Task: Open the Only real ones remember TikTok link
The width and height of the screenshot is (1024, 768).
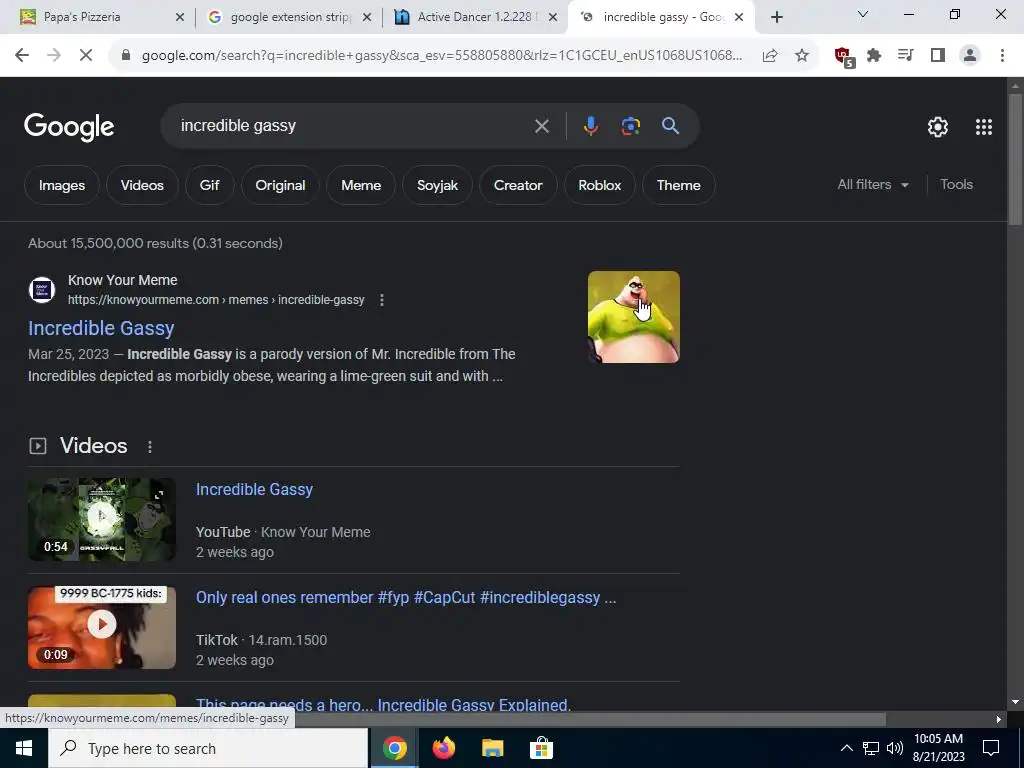Action: point(406,598)
